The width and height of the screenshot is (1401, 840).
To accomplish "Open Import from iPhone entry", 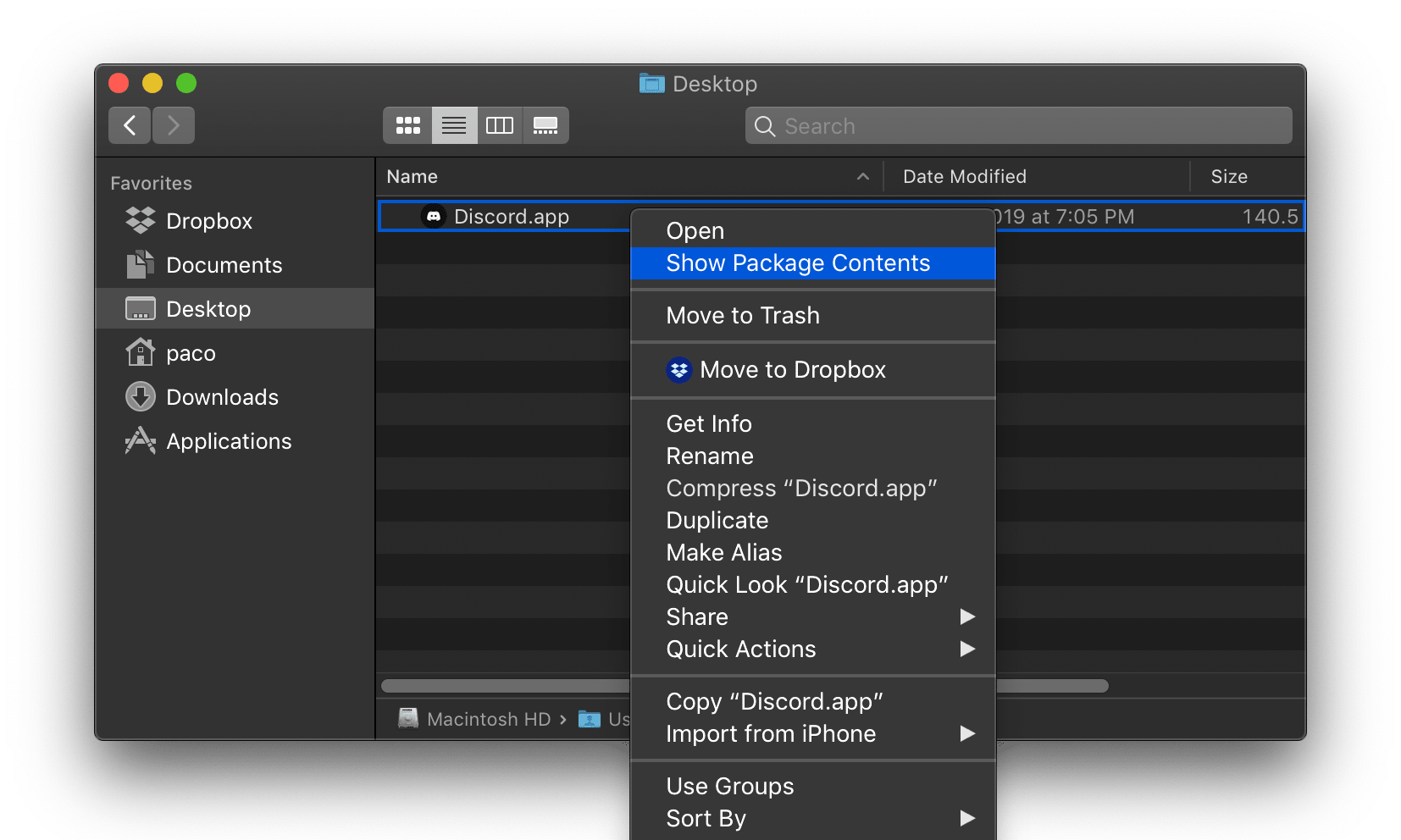I will tap(813, 733).
